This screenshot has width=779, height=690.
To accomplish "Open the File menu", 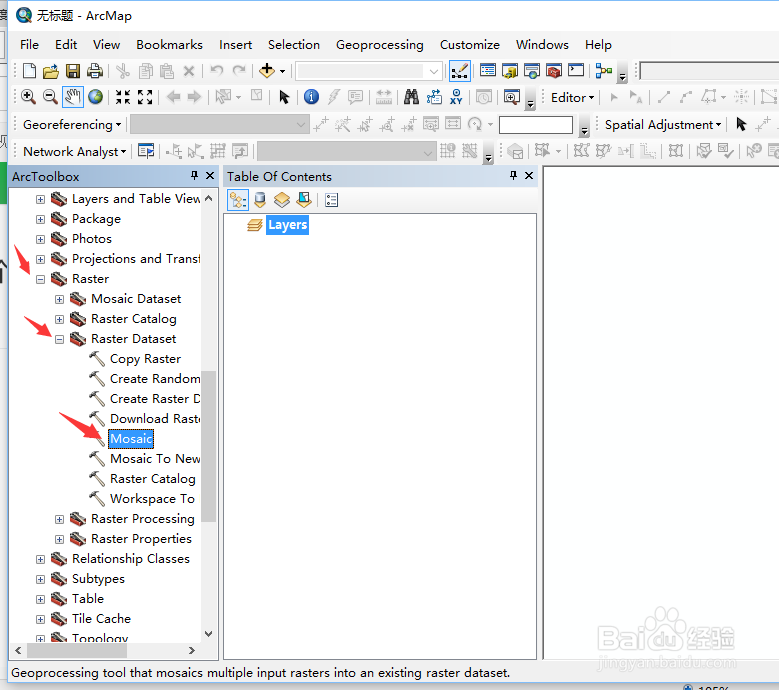I will pos(29,45).
